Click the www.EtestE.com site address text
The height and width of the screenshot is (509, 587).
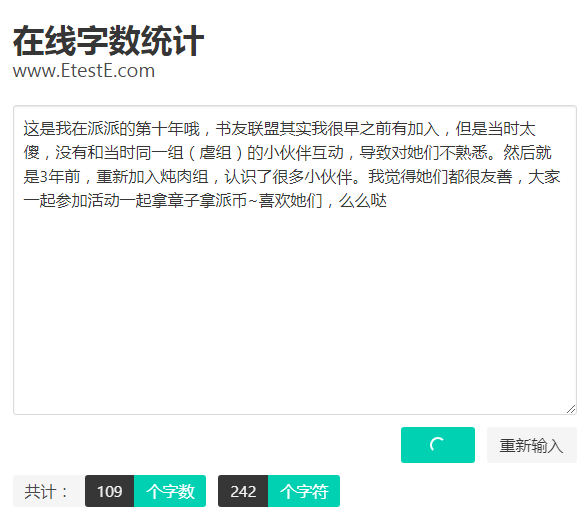[x=84, y=71]
